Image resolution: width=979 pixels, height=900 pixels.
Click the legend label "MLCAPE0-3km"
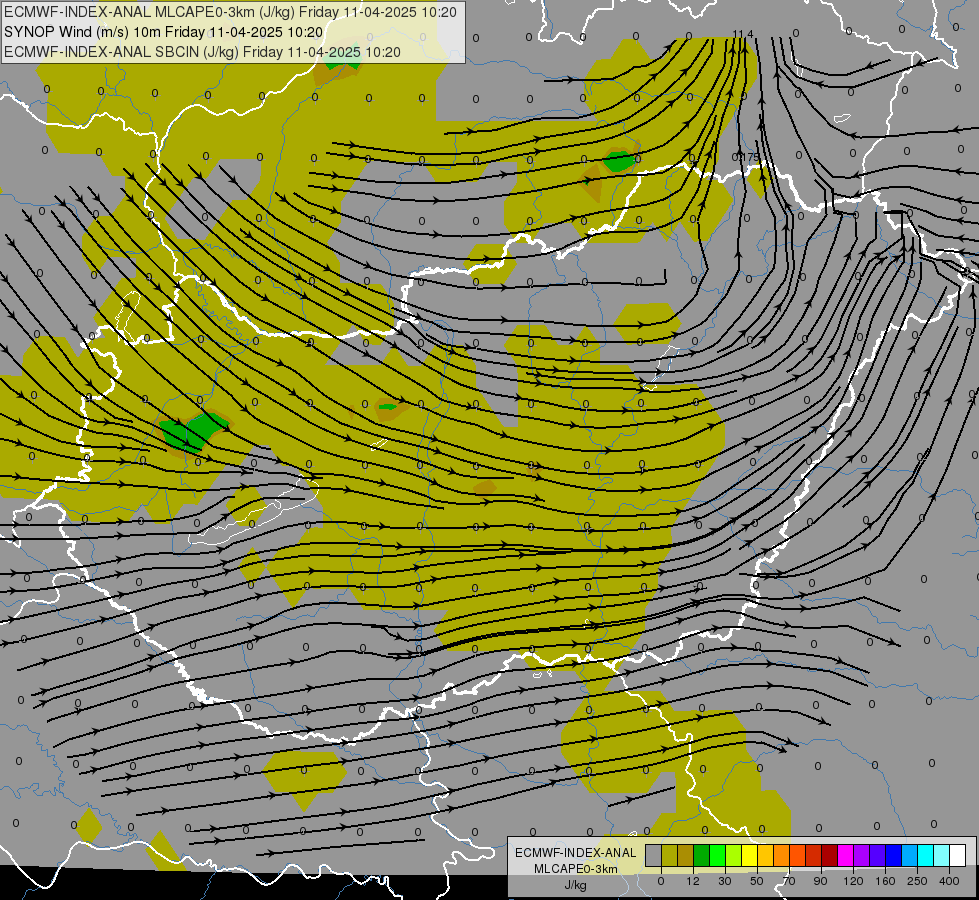[575, 869]
